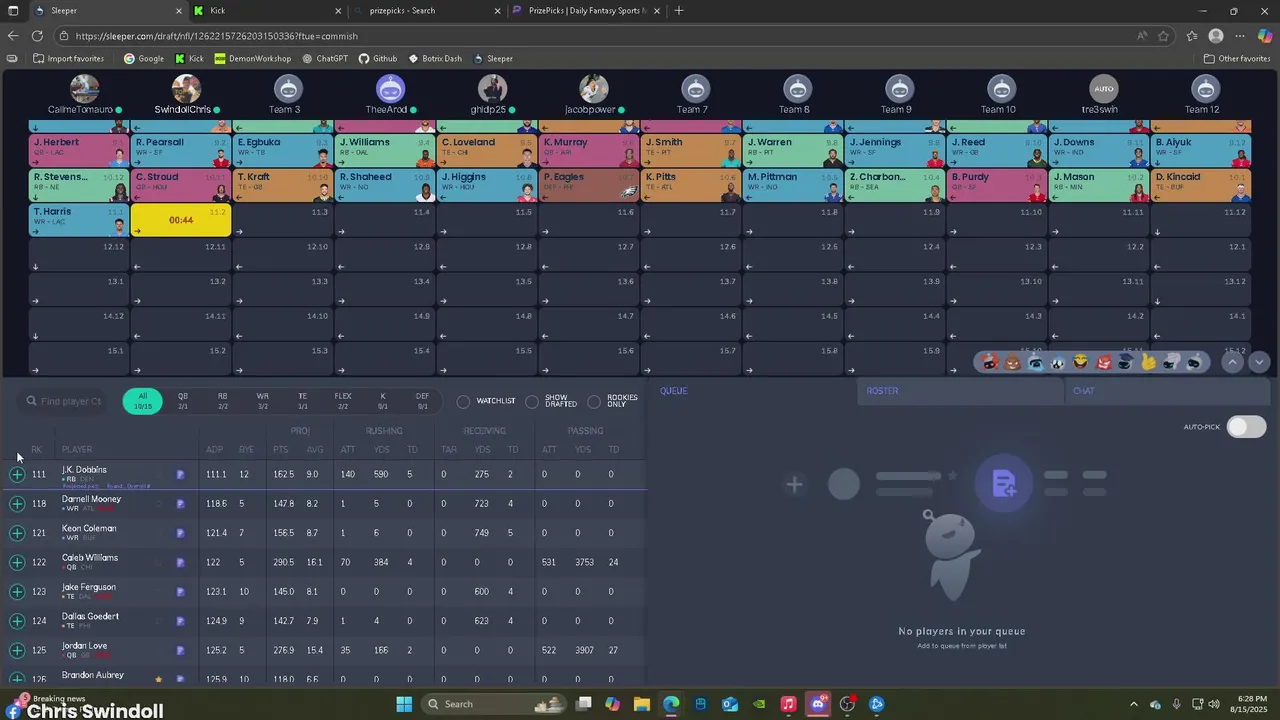Filter players by TE position
This screenshot has width=1280, height=720.
click(303, 401)
